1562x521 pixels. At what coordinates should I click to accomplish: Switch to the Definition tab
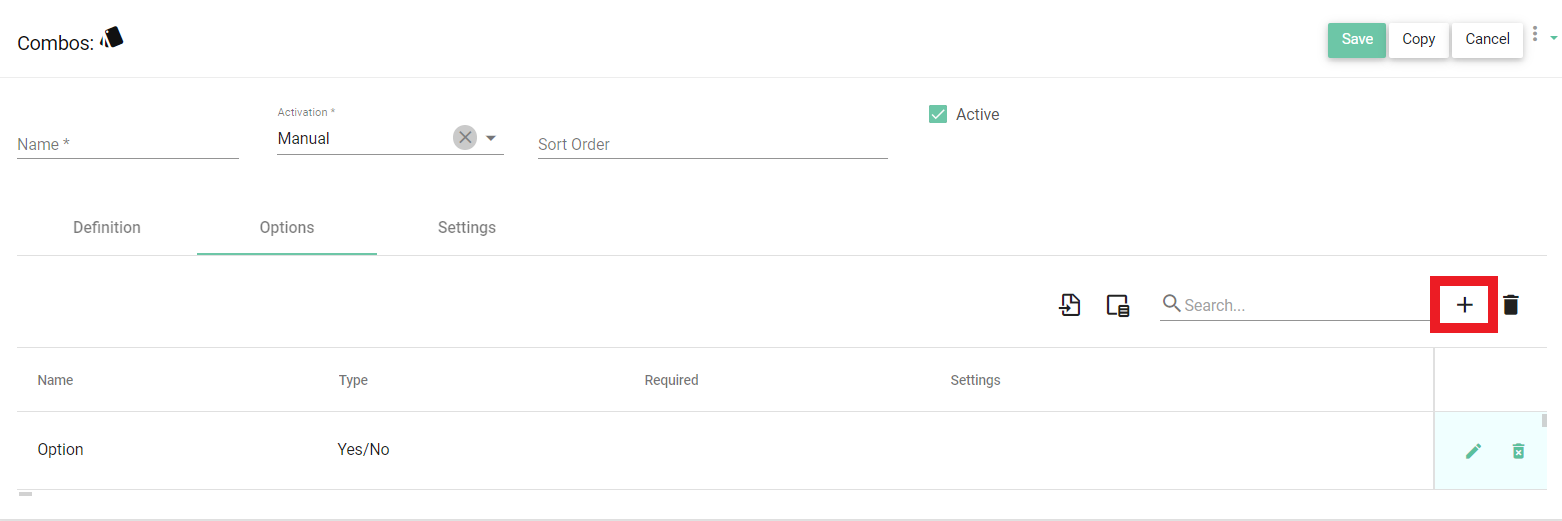[107, 228]
